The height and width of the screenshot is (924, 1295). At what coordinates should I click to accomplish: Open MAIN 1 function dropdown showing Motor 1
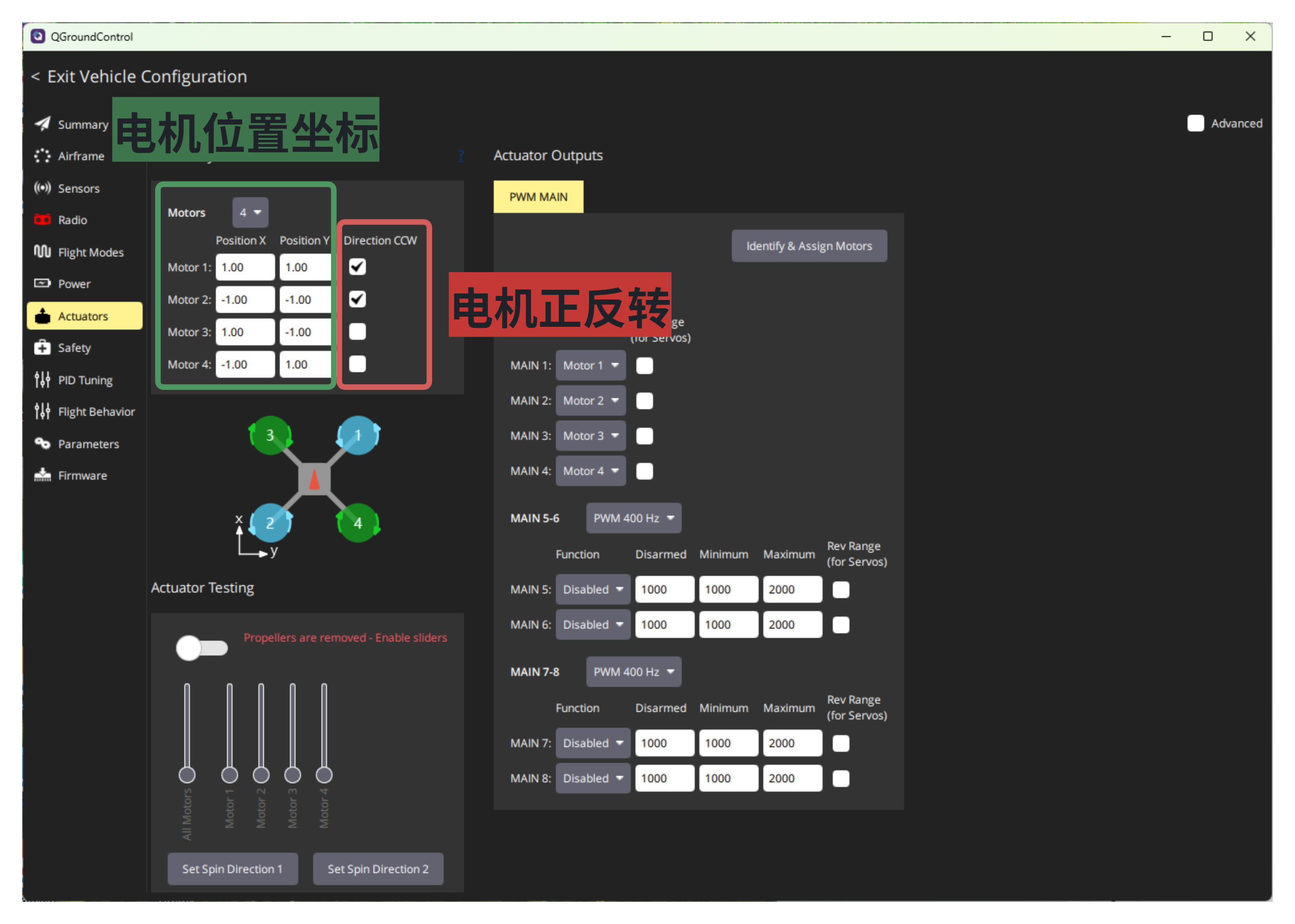click(590, 365)
